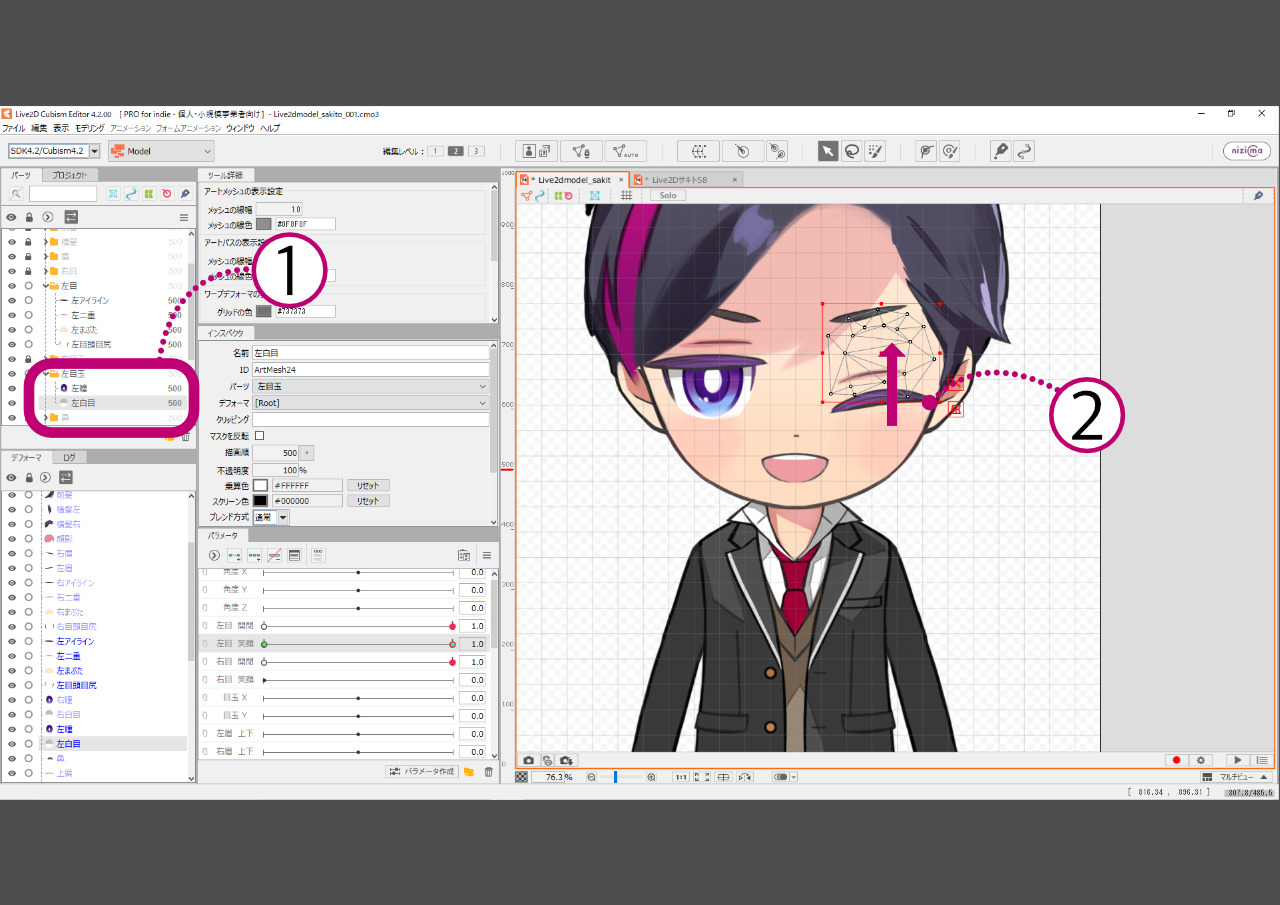1280x905 pixels.
Task: Create new parameter group folder
Action: coord(468,772)
